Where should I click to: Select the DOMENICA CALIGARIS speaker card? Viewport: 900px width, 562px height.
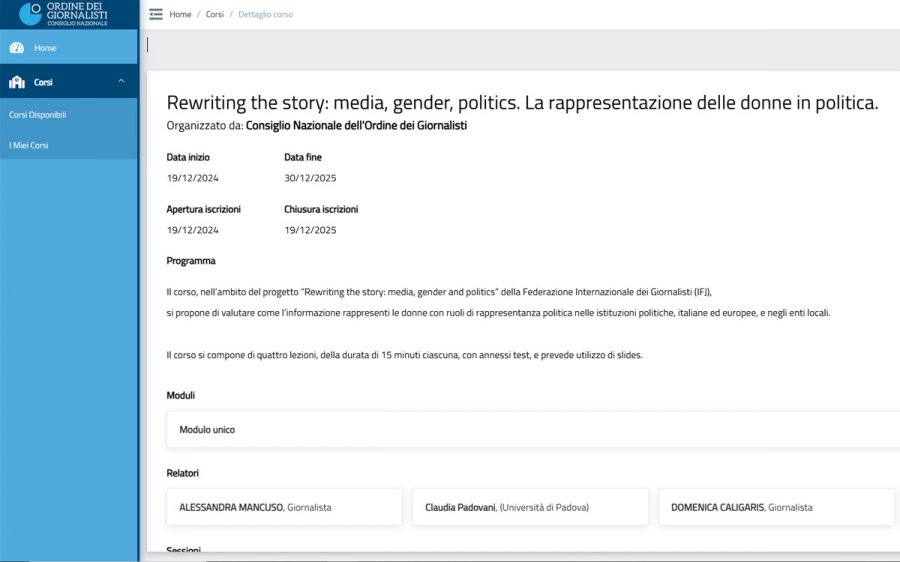click(x=776, y=507)
